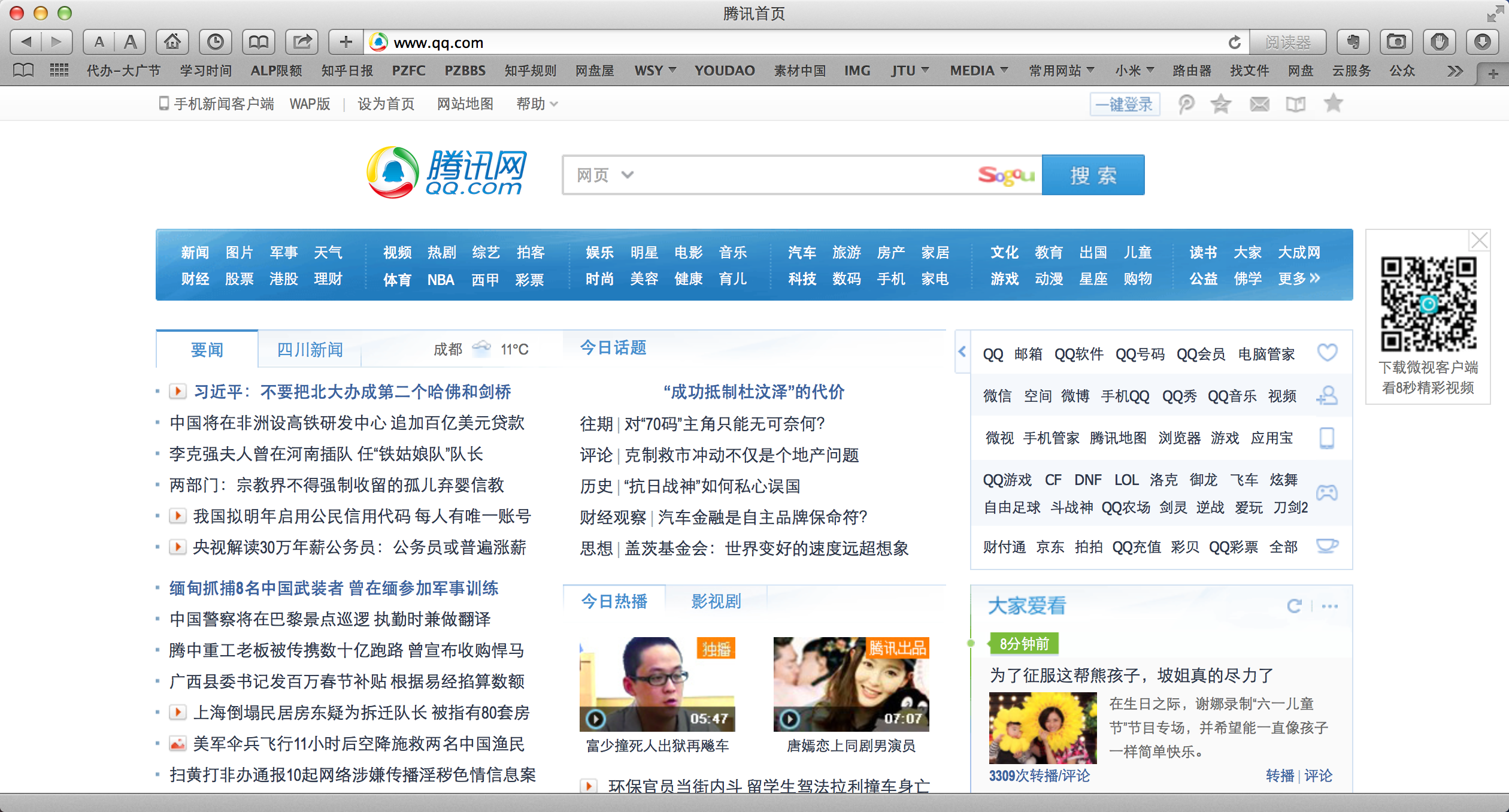Click the person icon beside 视频 row
Screen dimensions: 1509x812
click(1327, 395)
